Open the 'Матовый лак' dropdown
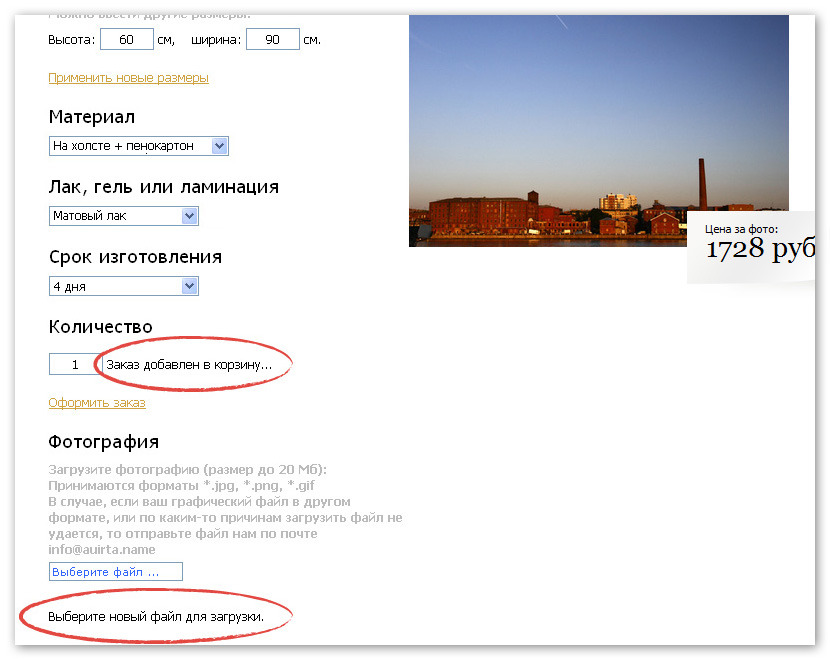This screenshot has width=830, height=660. [124, 216]
